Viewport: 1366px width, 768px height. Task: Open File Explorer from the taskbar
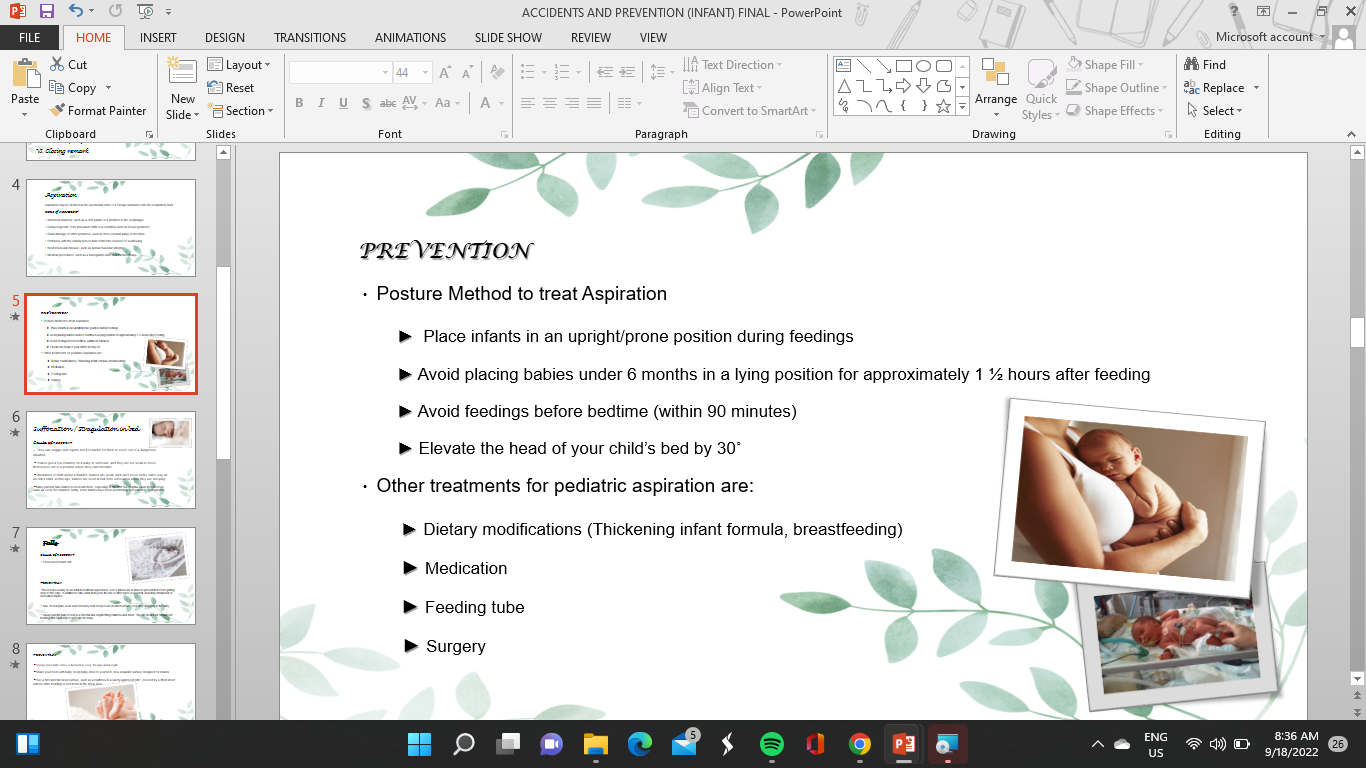tap(596, 744)
